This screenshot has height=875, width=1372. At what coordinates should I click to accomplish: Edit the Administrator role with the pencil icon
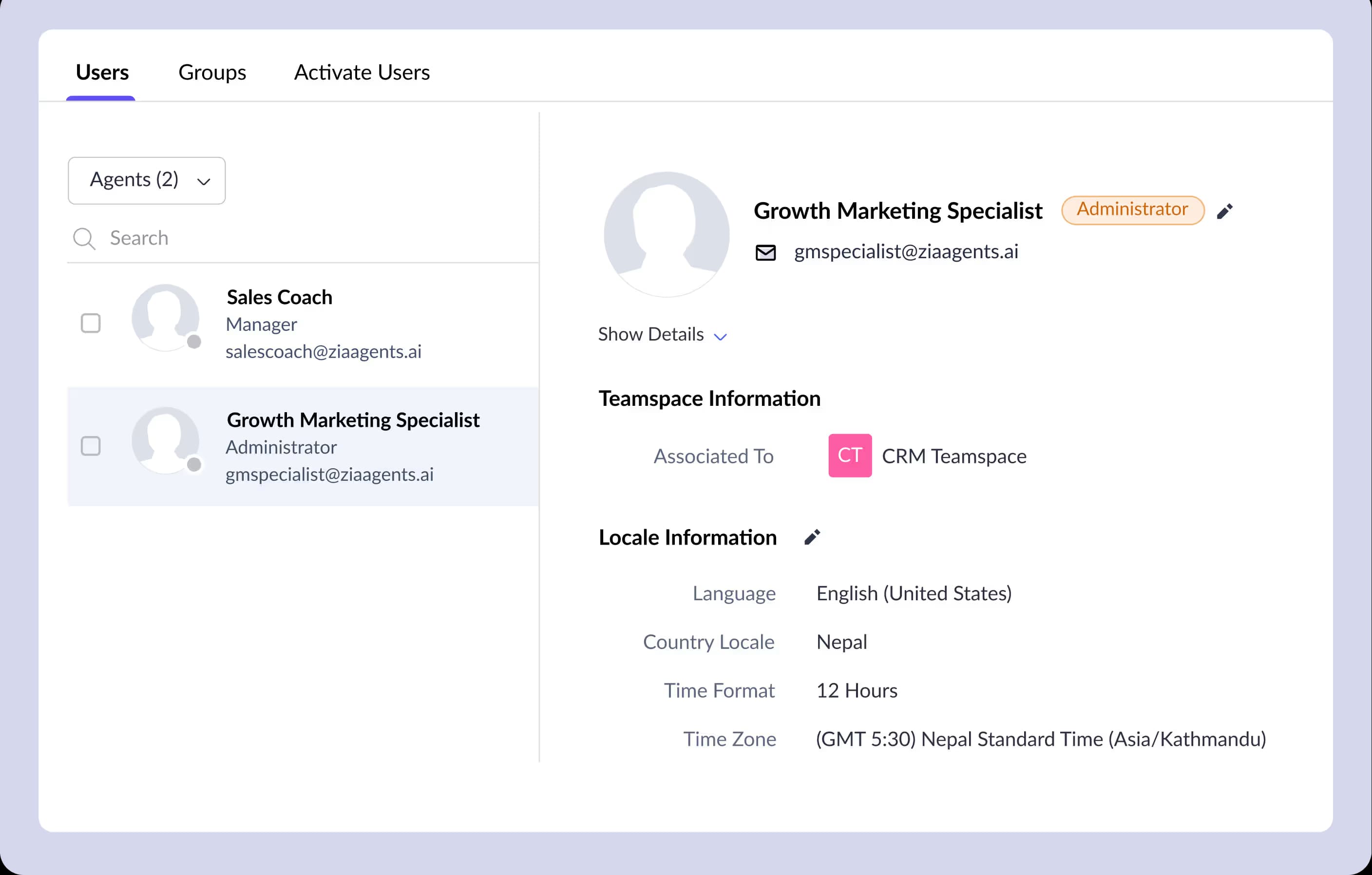(1224, 211)
